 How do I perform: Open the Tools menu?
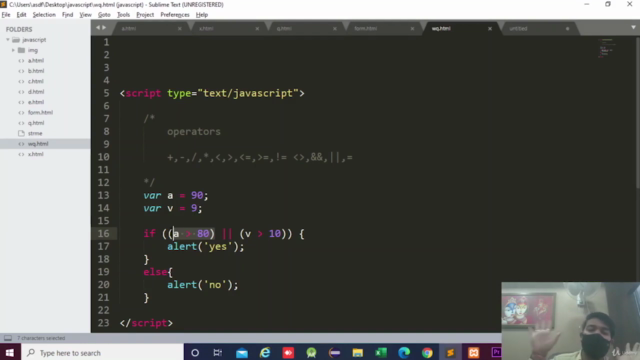123,15
